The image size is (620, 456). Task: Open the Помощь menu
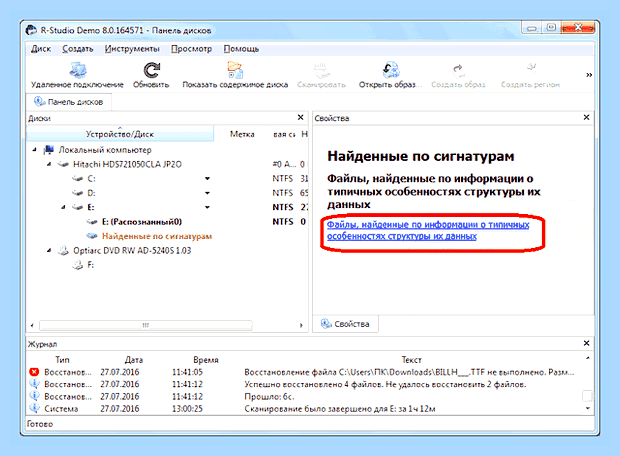pyautogui.click(x=241, y=49)
